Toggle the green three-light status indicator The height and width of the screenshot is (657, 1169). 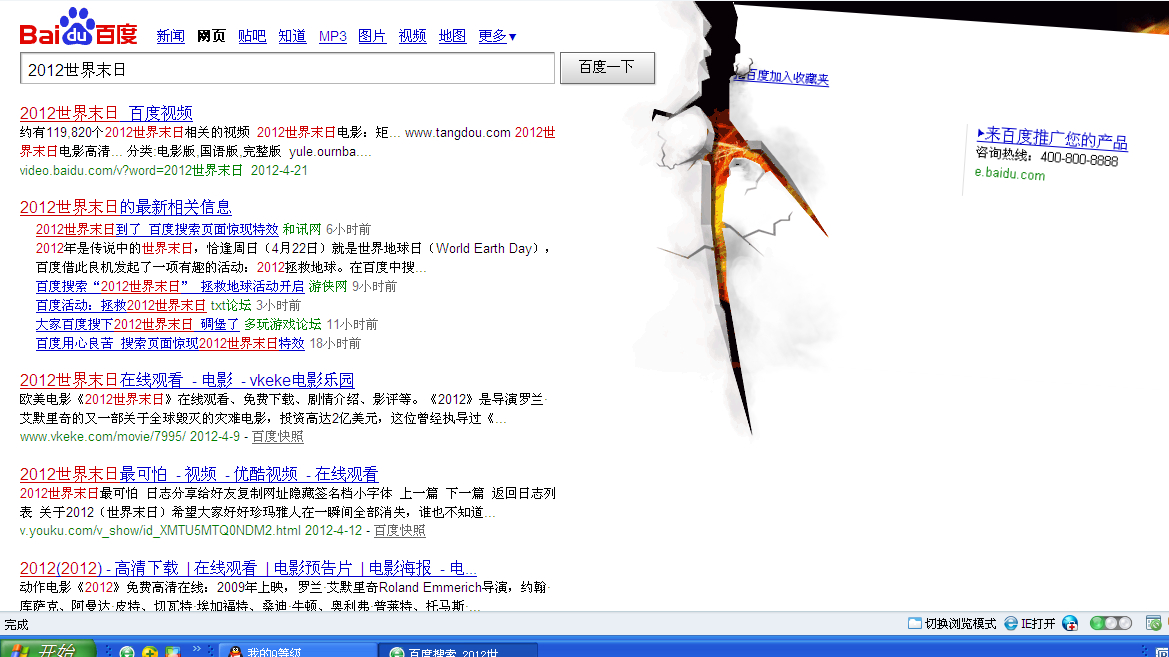pyautogui.click(x=1111, y=623)
